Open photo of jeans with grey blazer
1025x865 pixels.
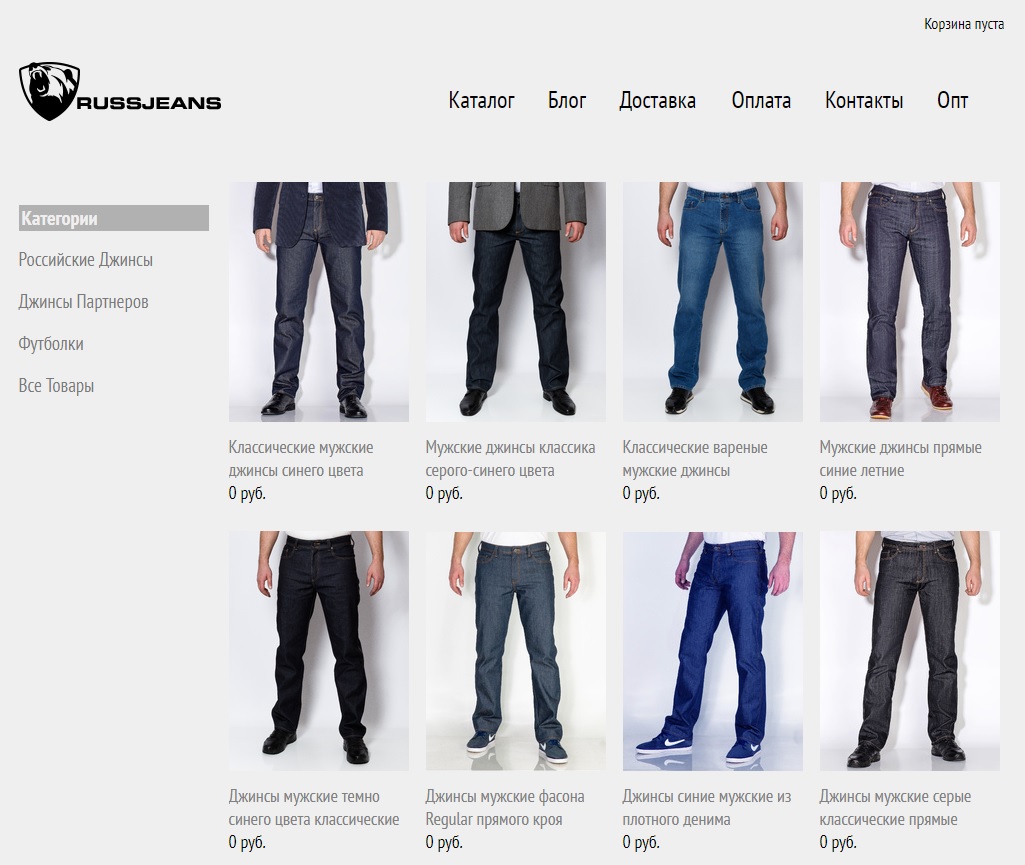pyautogui.click(x=516, y=301)
